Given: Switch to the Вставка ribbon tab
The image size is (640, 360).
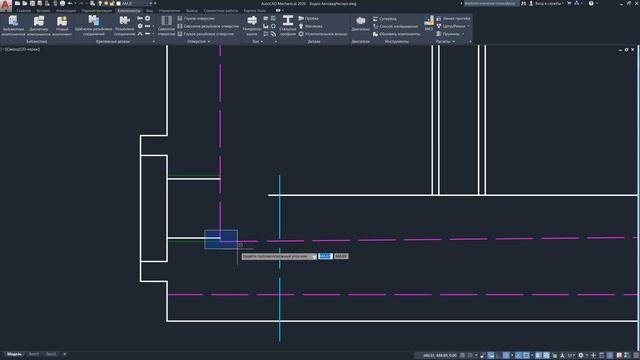Looking at the screenshot, I should pyautogui.click(x=43, y=11).
